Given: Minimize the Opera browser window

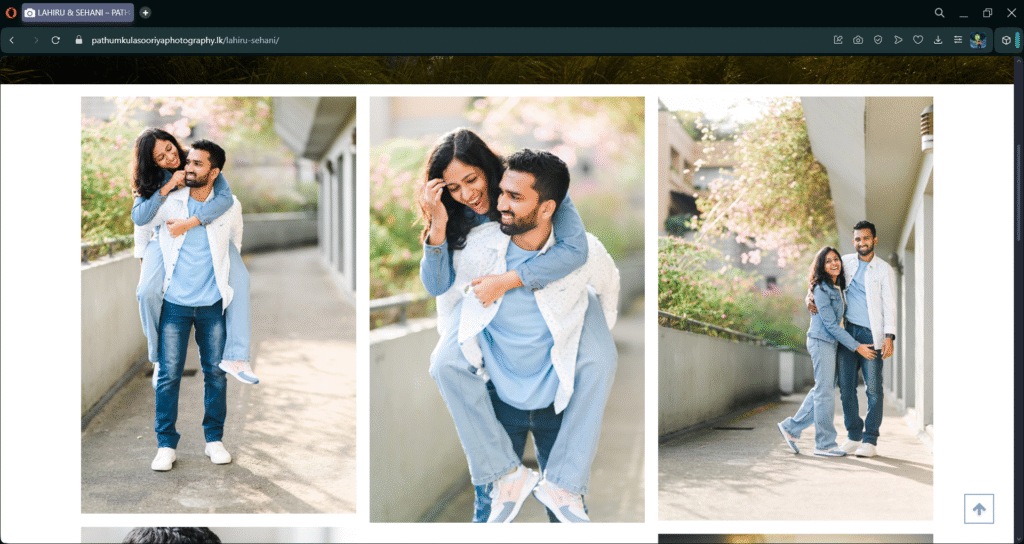Looking at the screenshot, I should point(963,12).
